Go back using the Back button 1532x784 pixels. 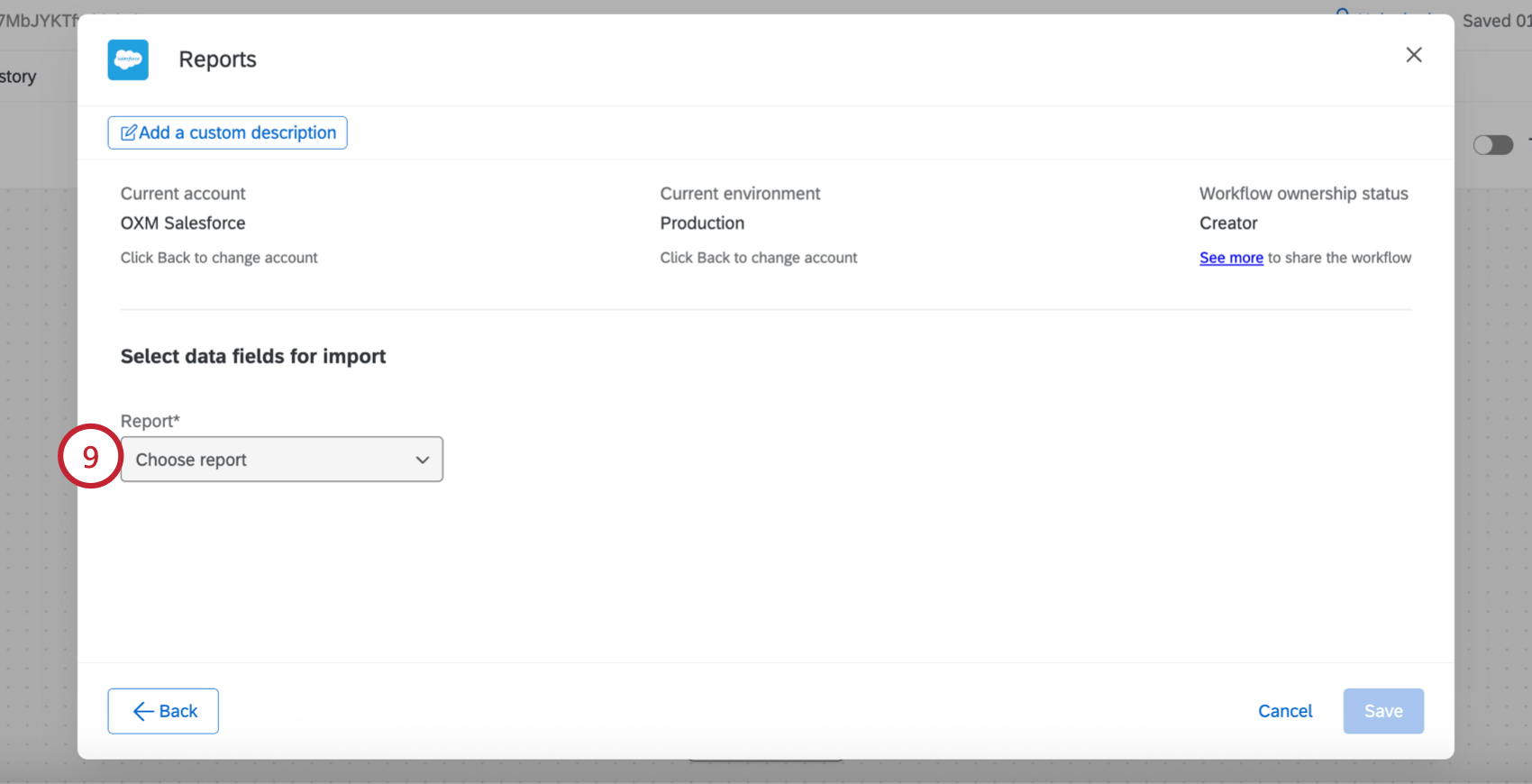163,711
